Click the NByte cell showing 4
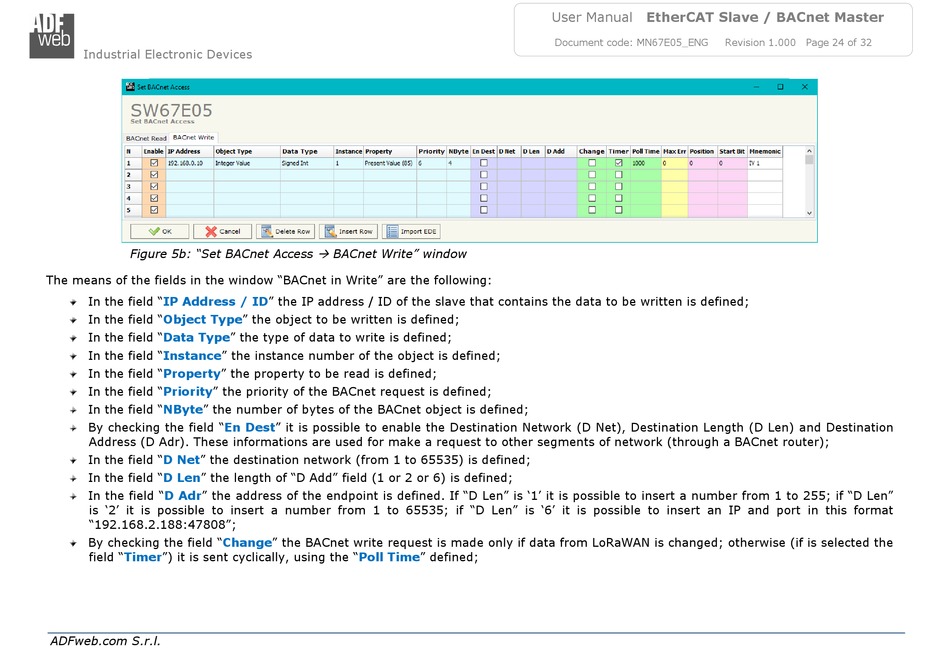 [459, 163]
